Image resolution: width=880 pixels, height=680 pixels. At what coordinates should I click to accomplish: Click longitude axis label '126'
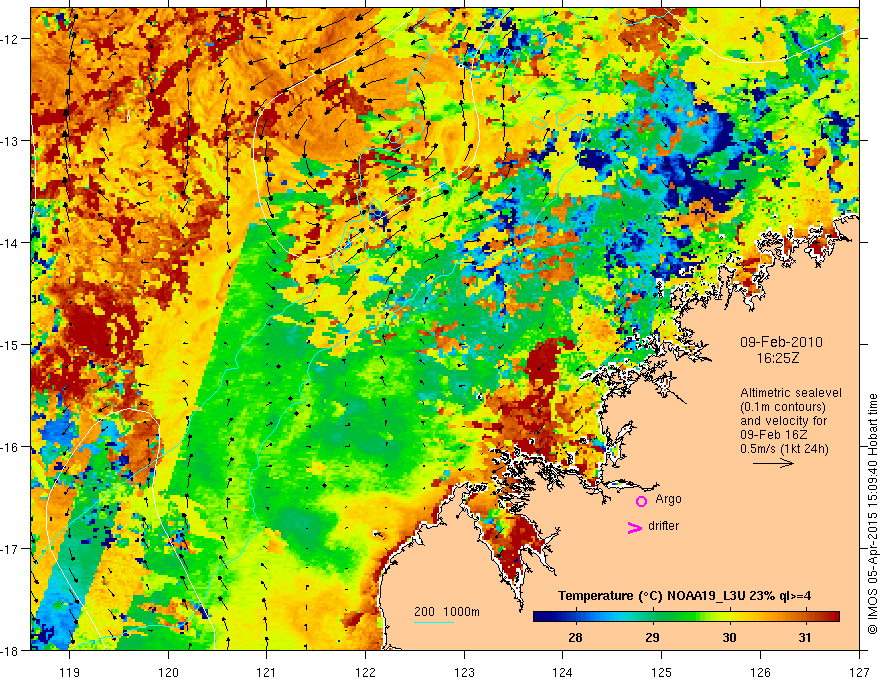(760, 672)
